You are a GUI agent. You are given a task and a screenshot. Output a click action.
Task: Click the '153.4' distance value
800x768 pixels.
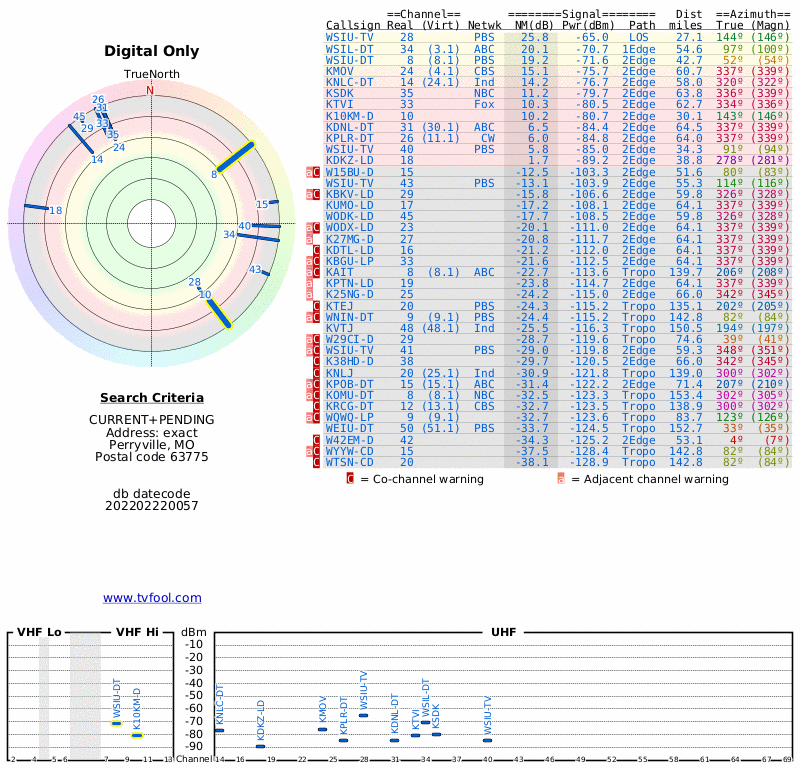click(686, 395)
